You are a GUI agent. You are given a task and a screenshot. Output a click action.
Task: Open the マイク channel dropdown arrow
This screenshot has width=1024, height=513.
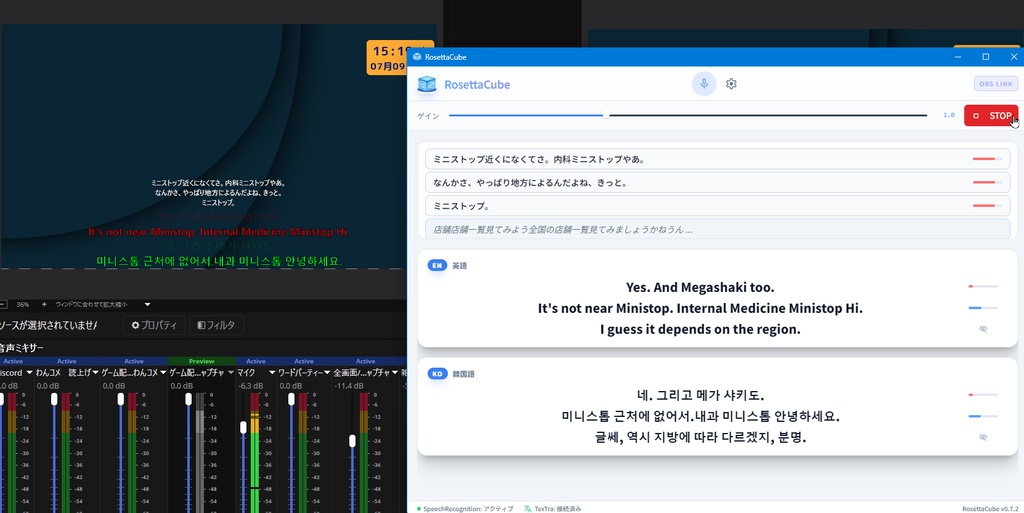272,373
